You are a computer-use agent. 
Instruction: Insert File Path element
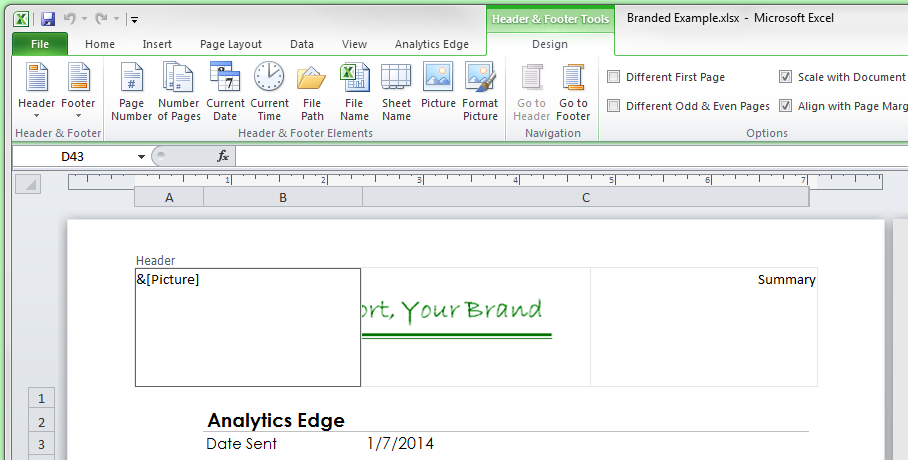tap(312, 91)
